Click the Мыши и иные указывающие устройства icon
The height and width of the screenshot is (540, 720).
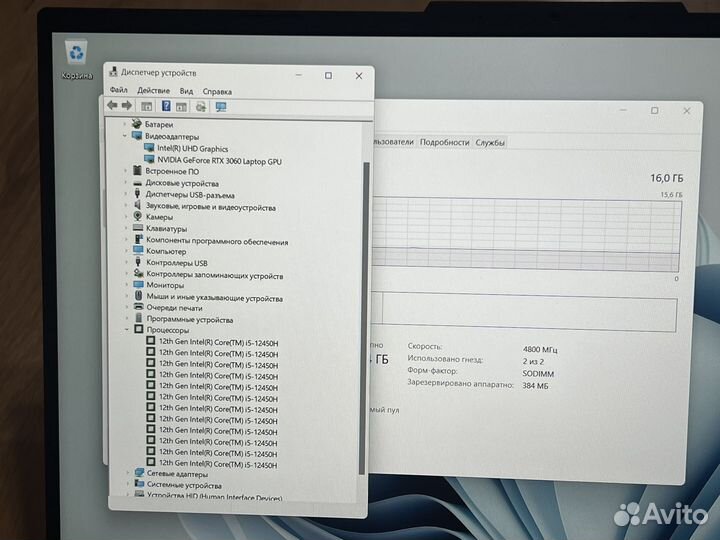pos(139,296)
